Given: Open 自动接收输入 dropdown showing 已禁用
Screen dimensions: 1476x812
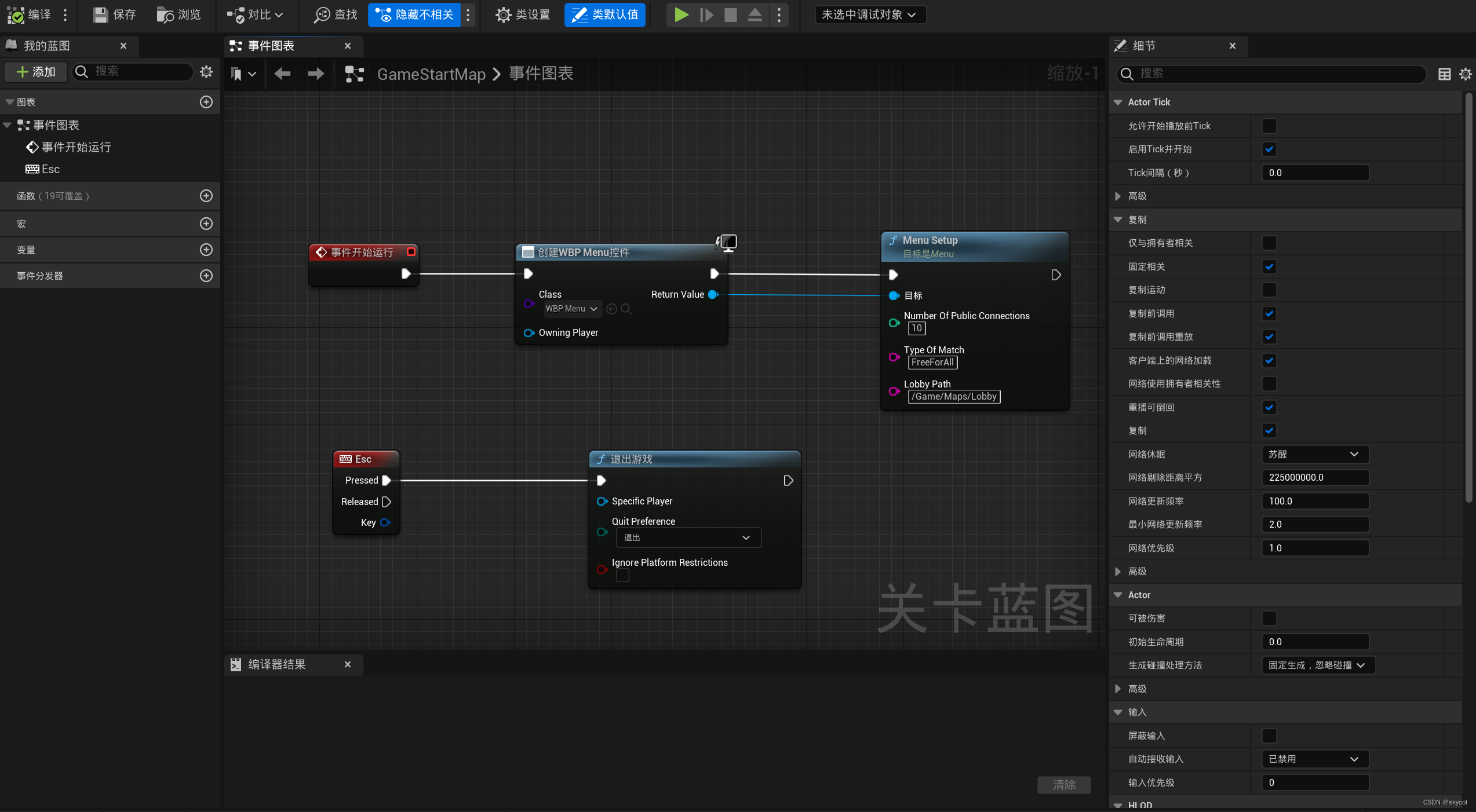Looking at the screenshot, I should pyautogui.click(x=1315, y=759).
